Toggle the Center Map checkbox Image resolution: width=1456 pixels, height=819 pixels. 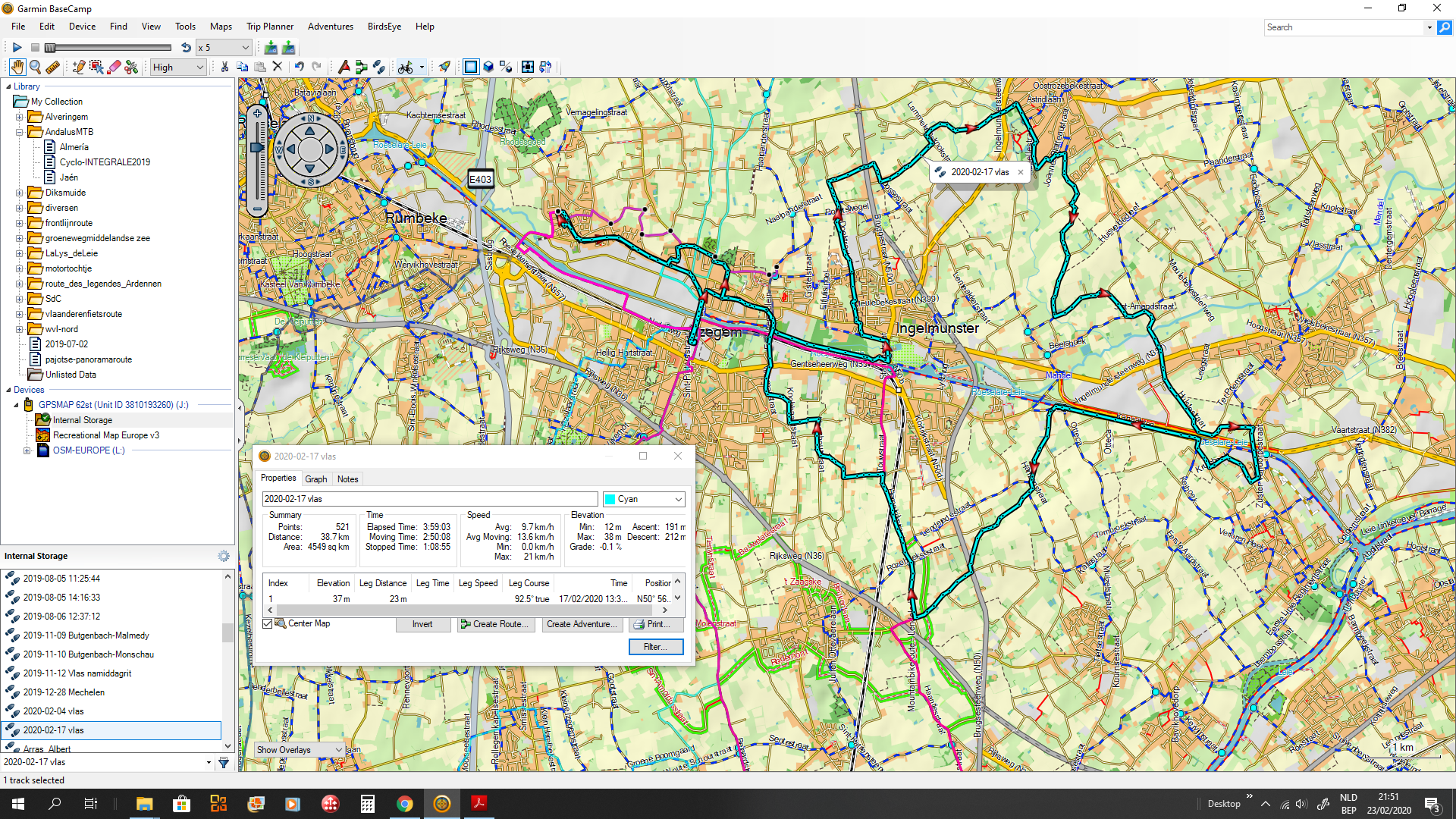point(267,623)
